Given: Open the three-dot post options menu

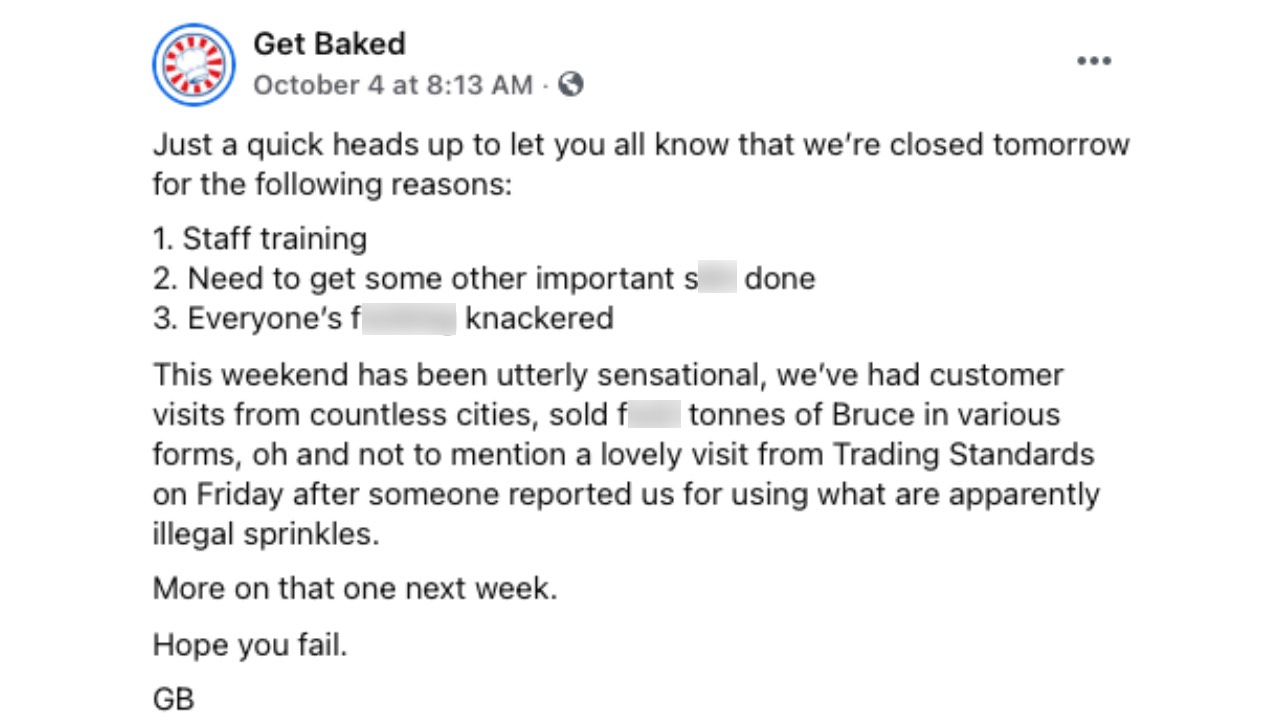Looking at the screenshot, I should click(1094, 61).
